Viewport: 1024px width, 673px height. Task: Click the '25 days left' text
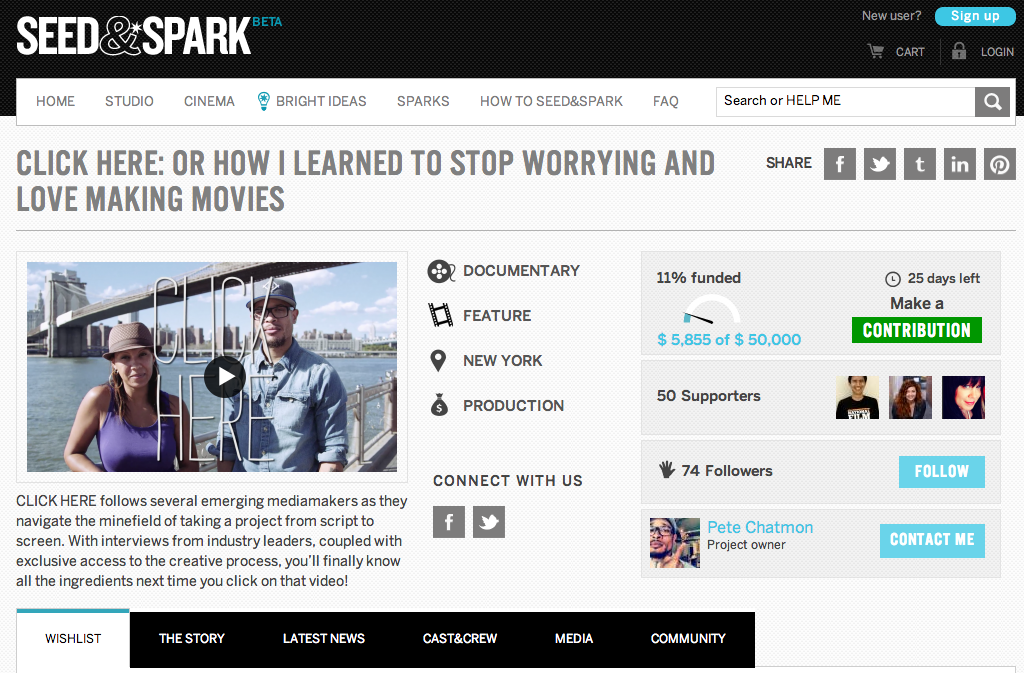click(x=944, y=279)
